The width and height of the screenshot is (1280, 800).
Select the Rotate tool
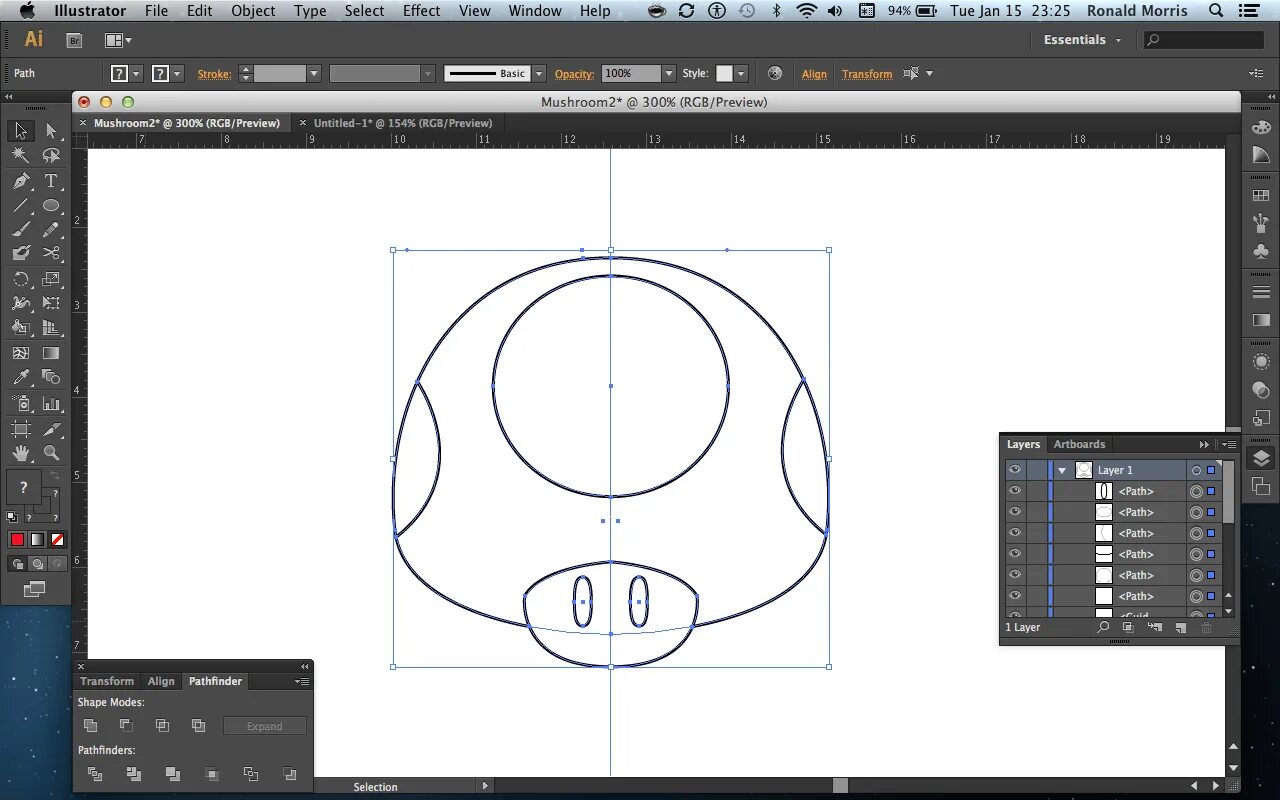coord(21,279)
